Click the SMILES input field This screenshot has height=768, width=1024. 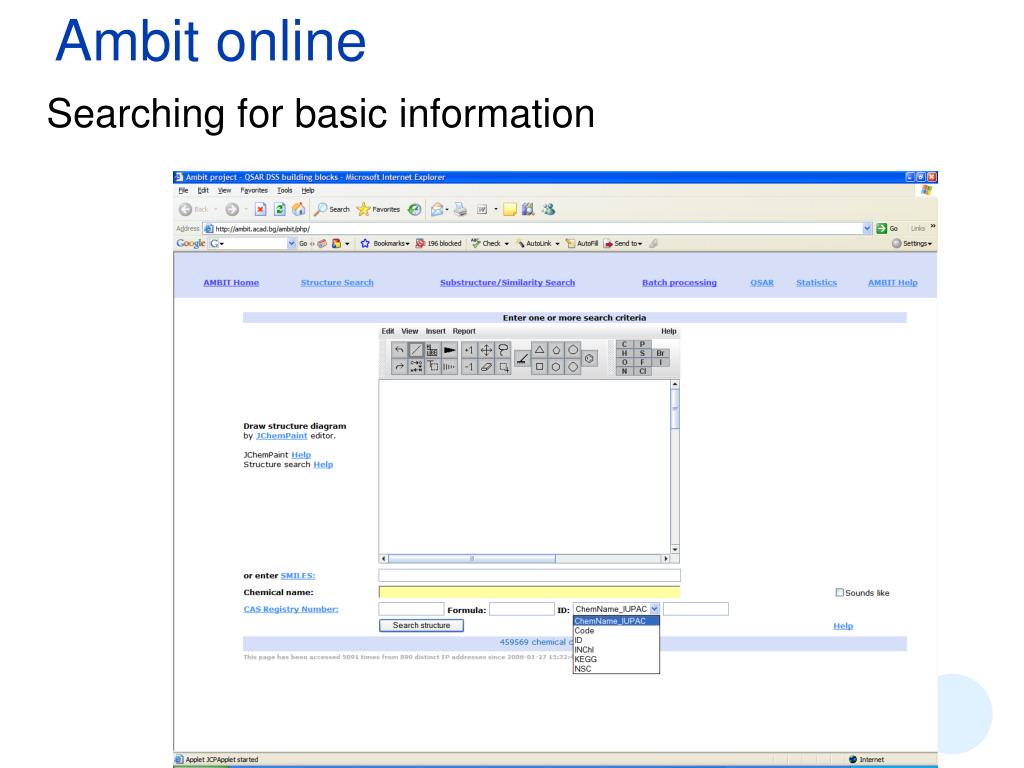click(530, 575)
